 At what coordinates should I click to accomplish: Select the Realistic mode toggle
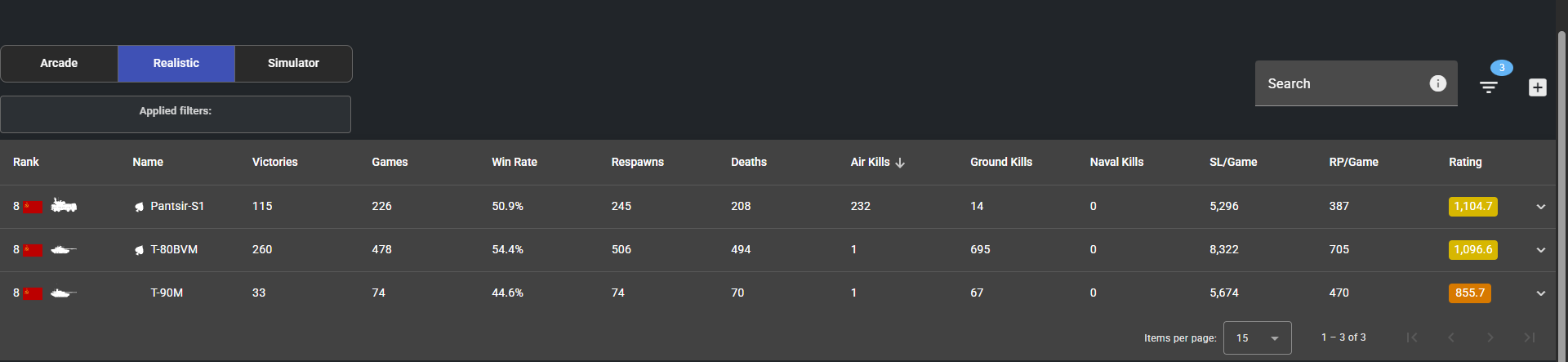176,64
